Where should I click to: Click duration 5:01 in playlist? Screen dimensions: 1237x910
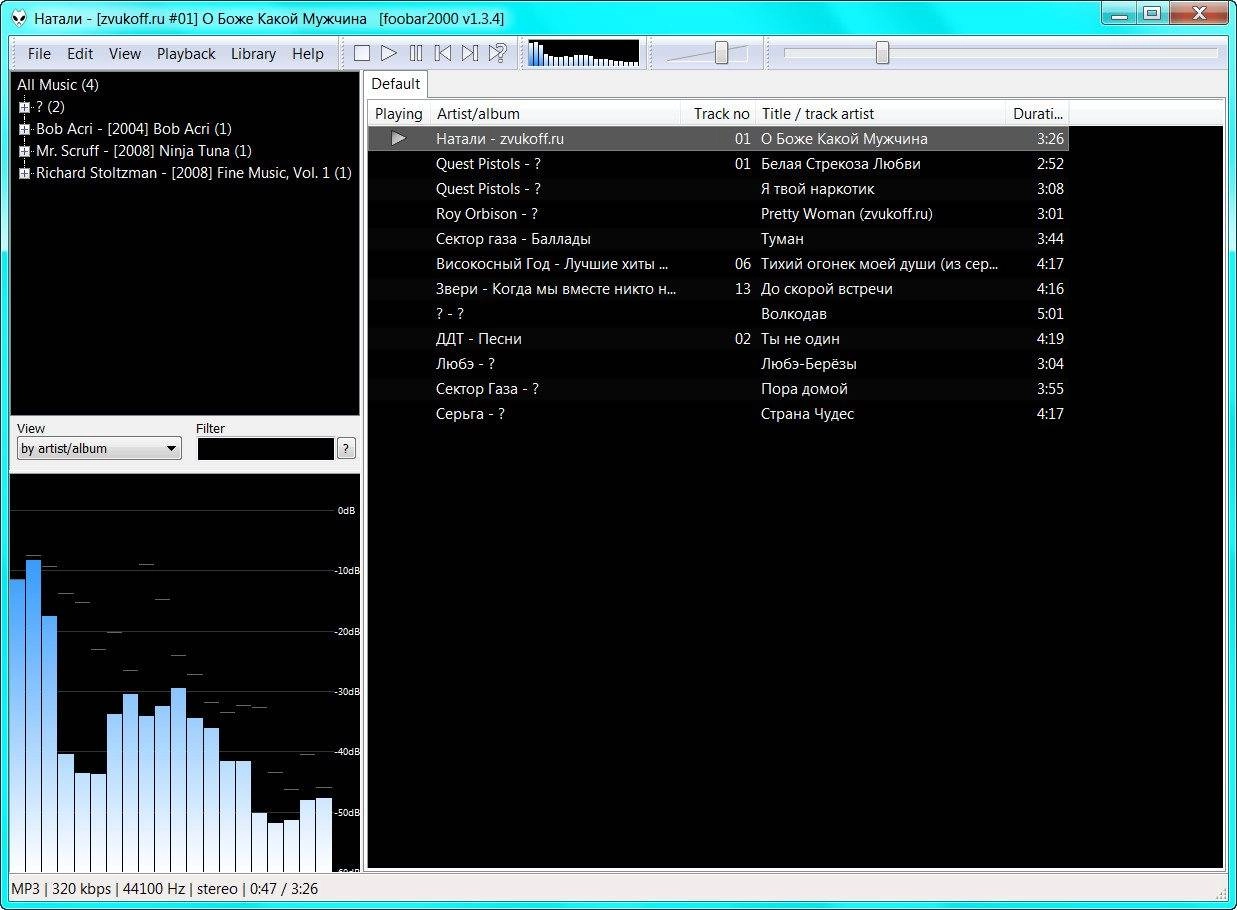click(1050, 314)
